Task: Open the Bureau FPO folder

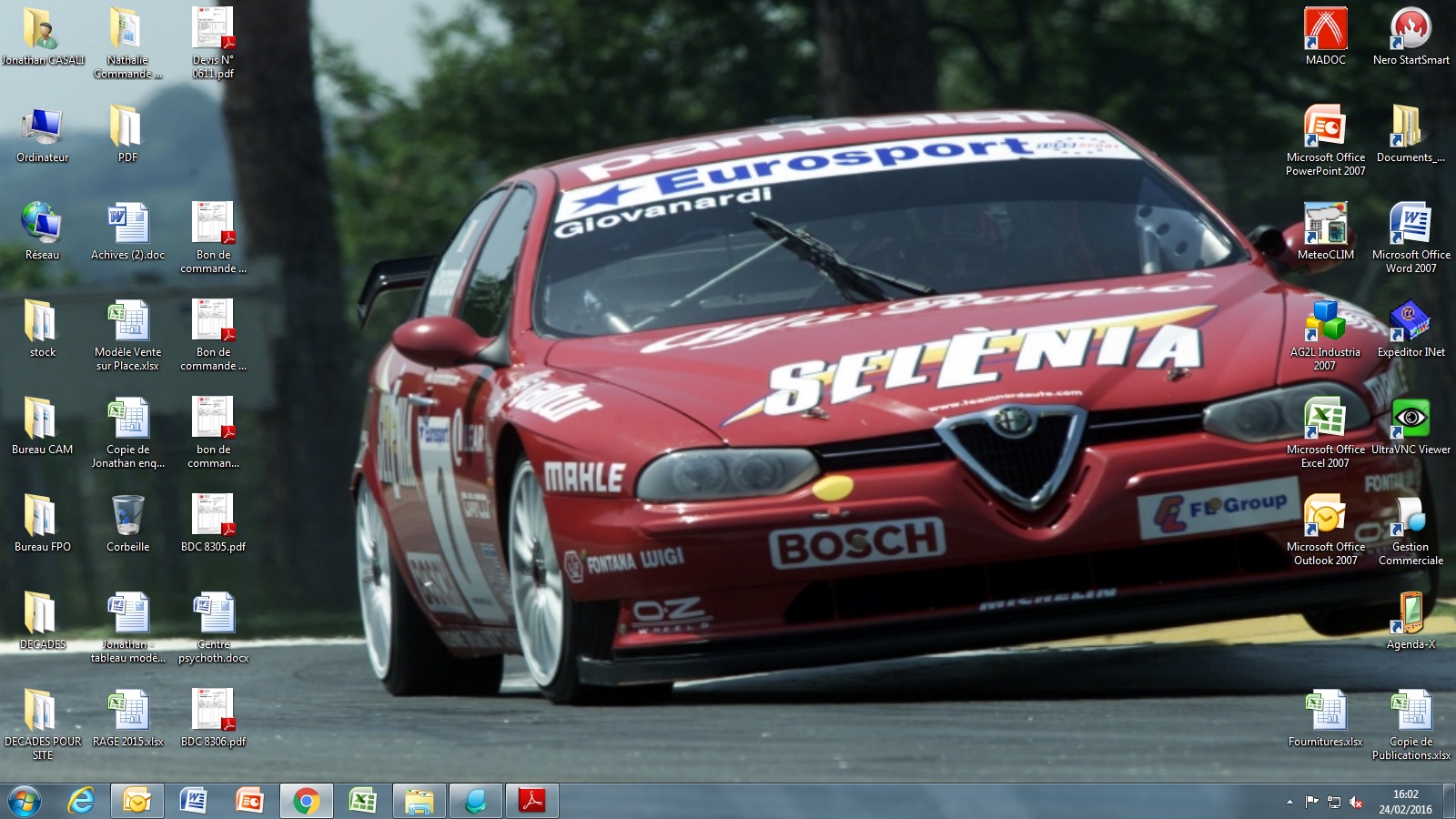Action: point(42,524)
